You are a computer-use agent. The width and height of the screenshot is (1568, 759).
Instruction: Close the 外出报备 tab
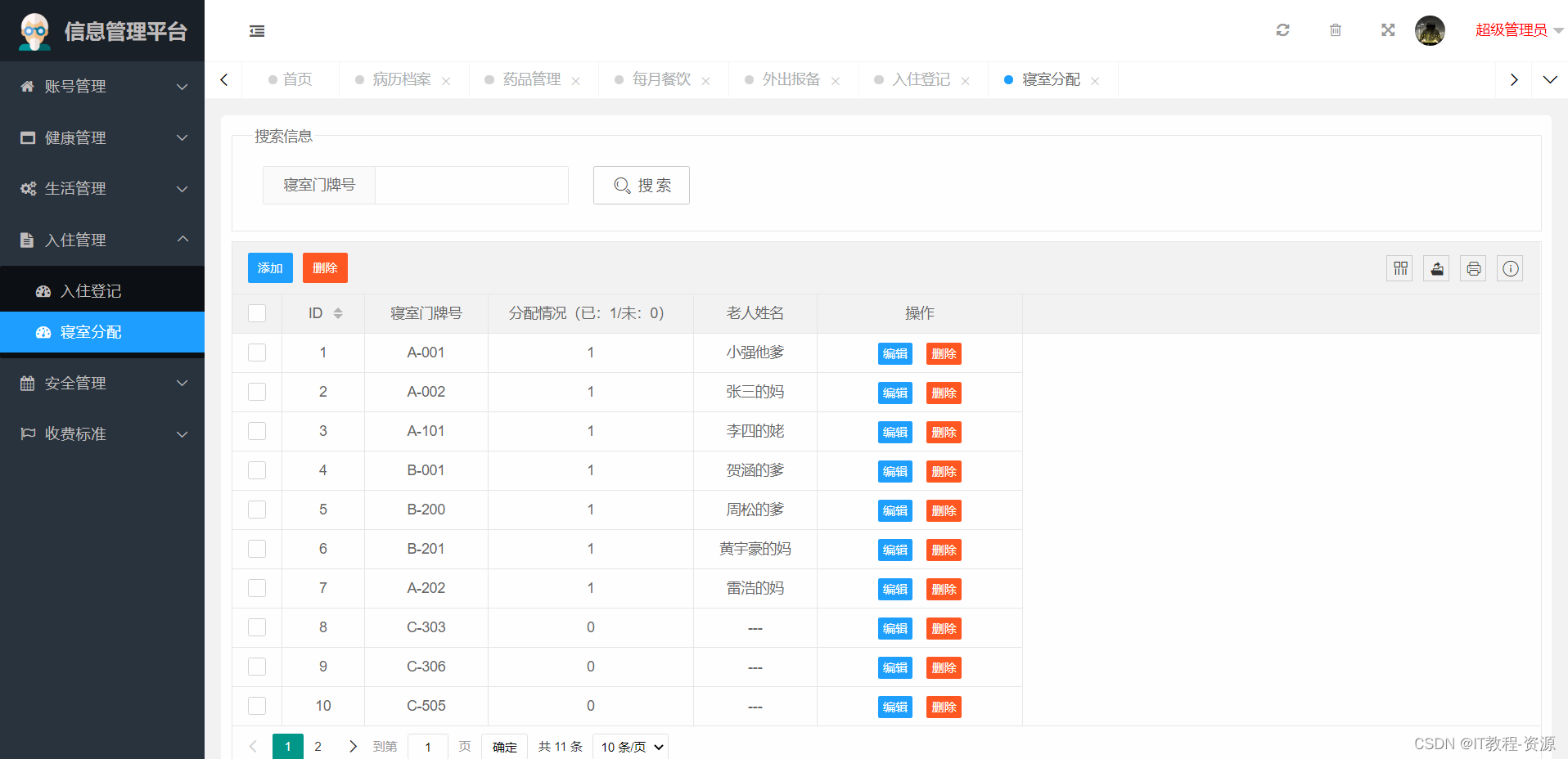pyautogui.click(x=836, y=81)
